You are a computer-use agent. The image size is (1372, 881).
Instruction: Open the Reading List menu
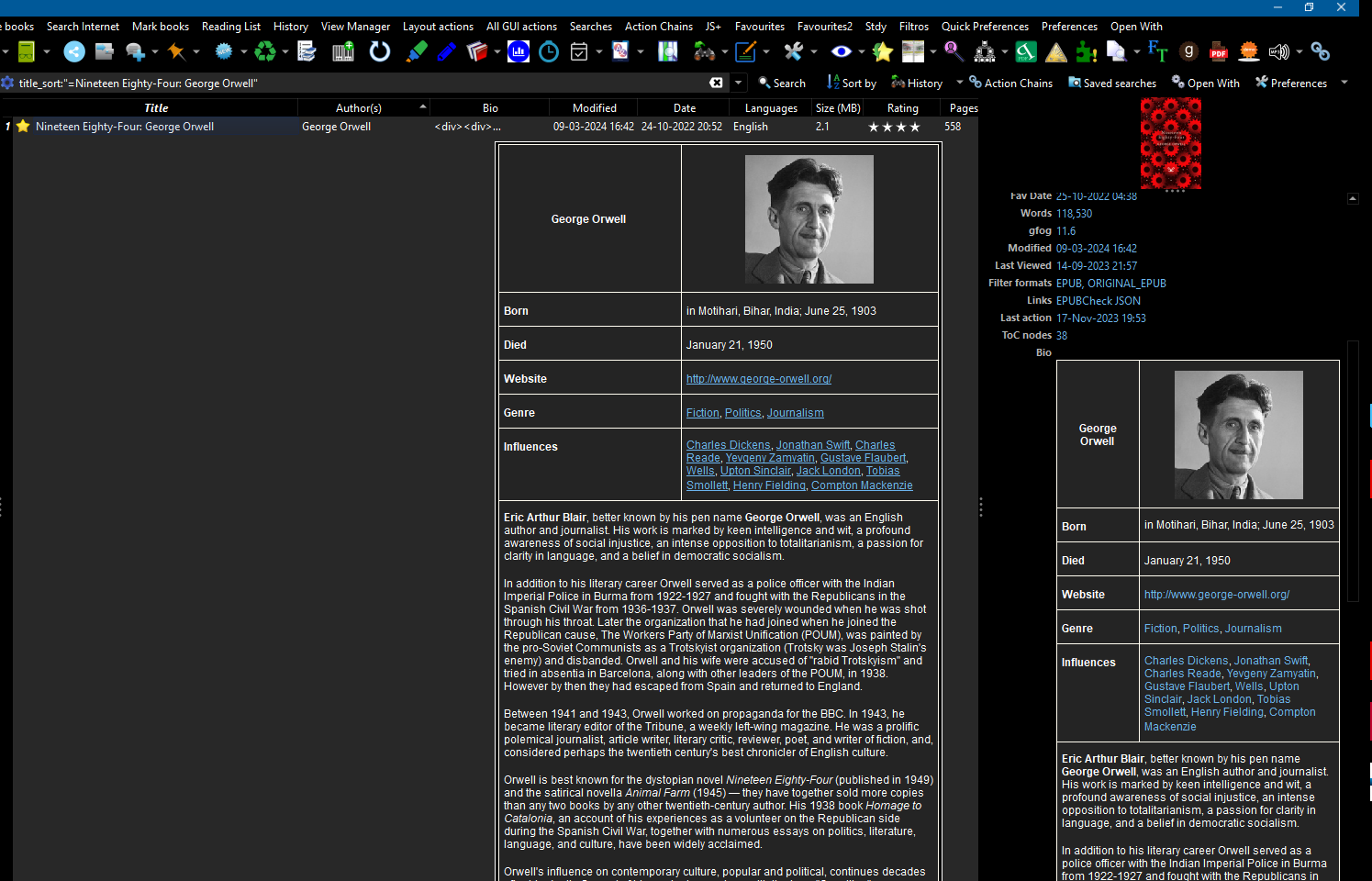(x=231, y=27)
